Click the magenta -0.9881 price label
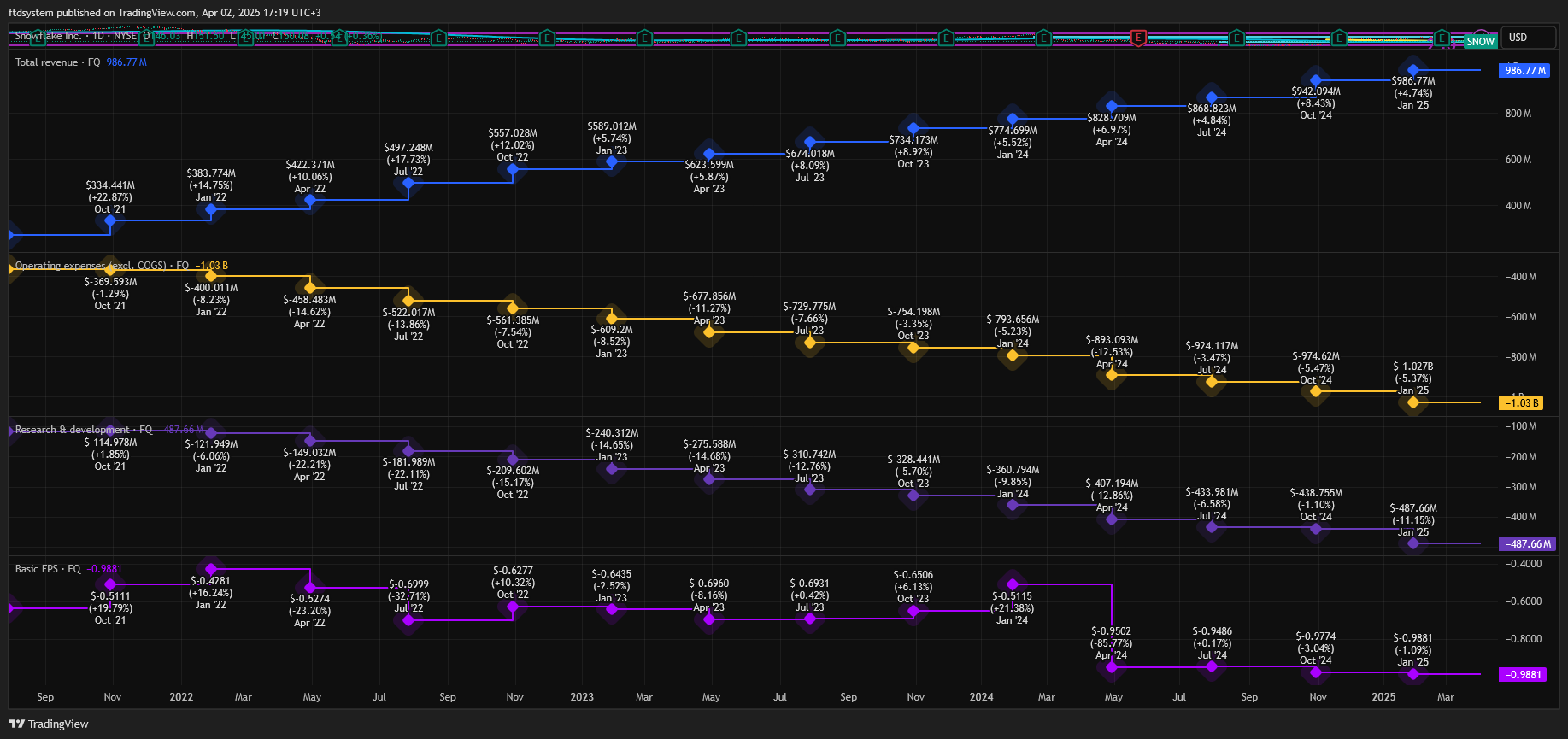Screen dimensions: 1568x739 click(1523, 674)
